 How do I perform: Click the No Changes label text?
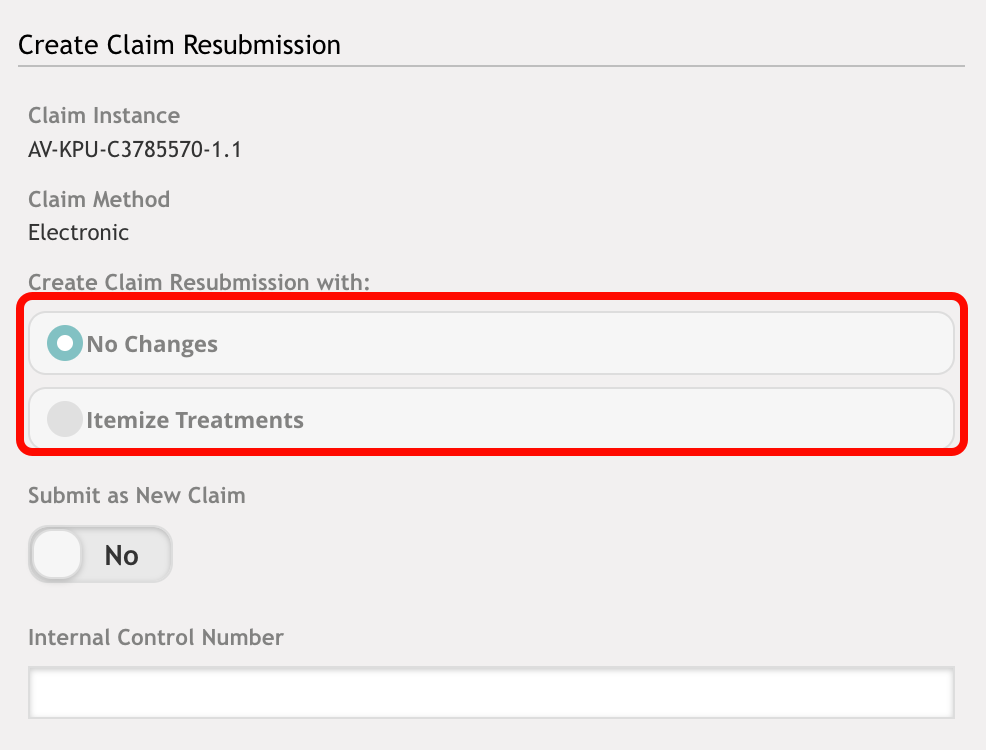coord(152,344)
